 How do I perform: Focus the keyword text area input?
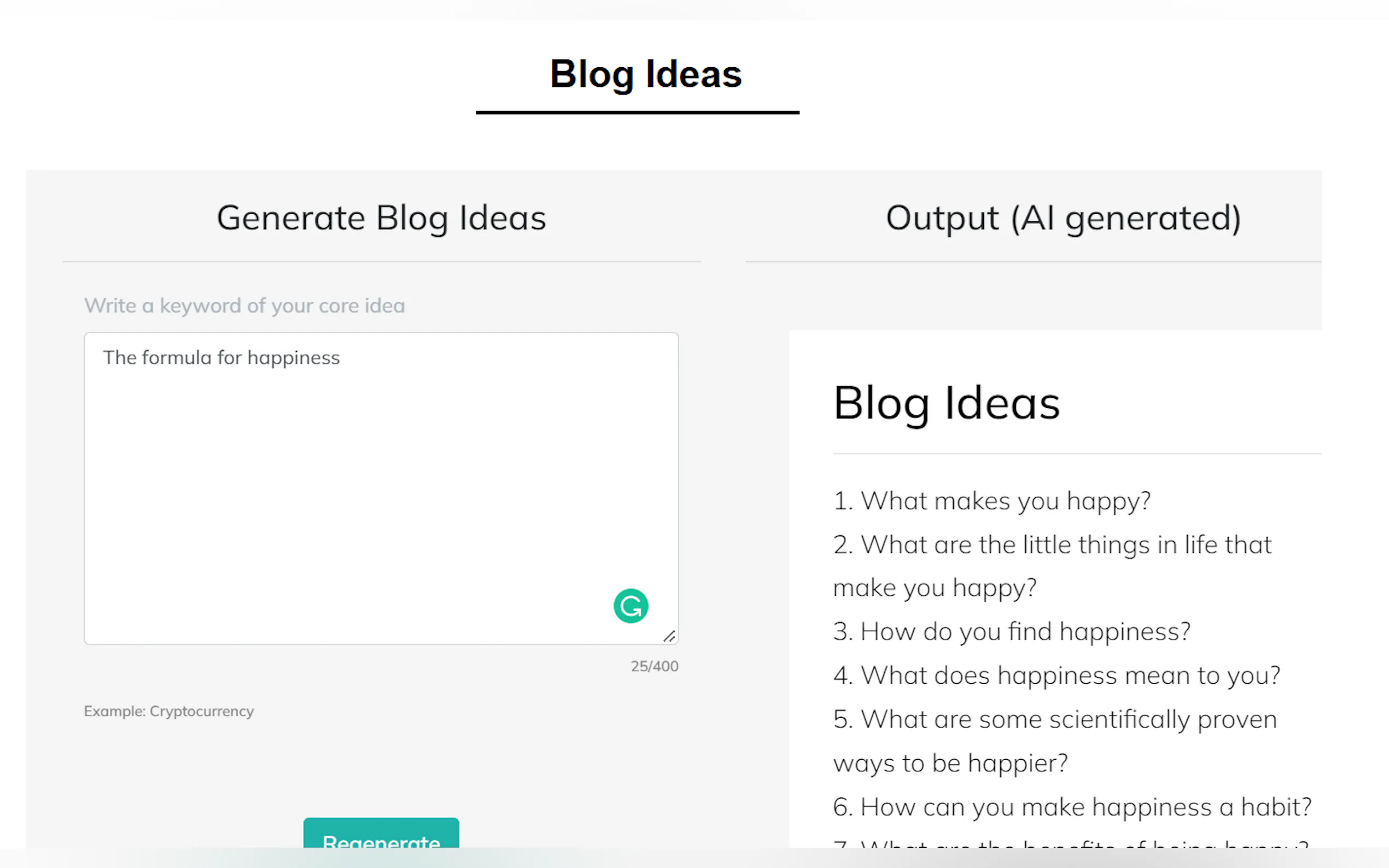pyautogui.click(x=381, y=488)
